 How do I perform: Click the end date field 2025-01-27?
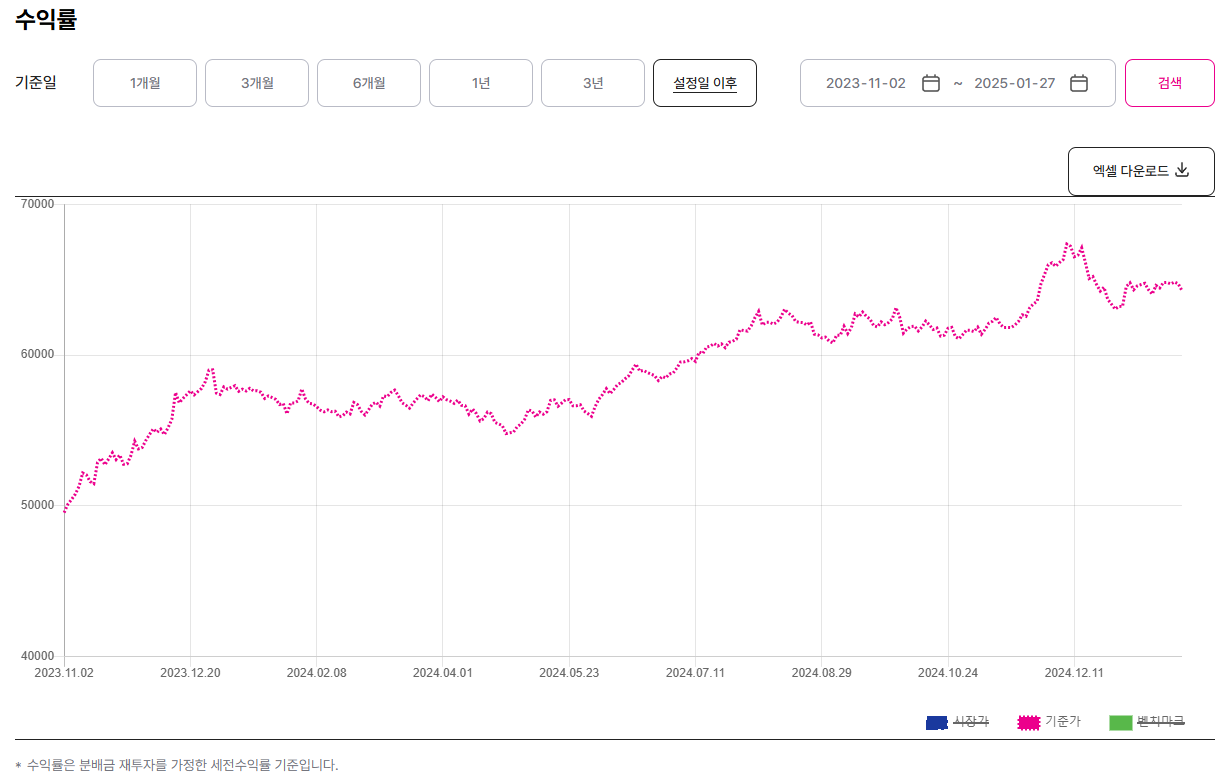click(1014, 83)
